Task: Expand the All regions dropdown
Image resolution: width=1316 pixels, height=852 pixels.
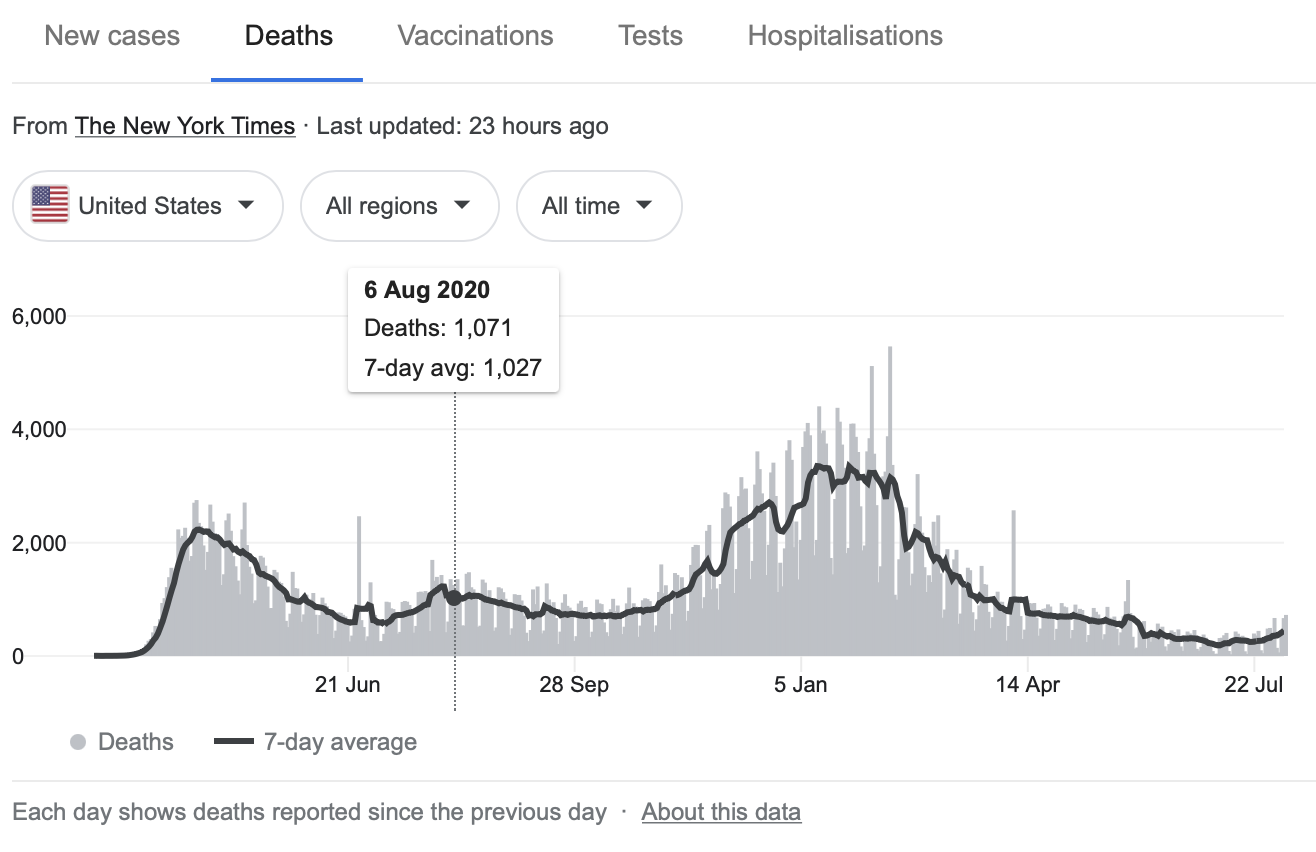Action: pyautogui.click(x=399, y=206)
